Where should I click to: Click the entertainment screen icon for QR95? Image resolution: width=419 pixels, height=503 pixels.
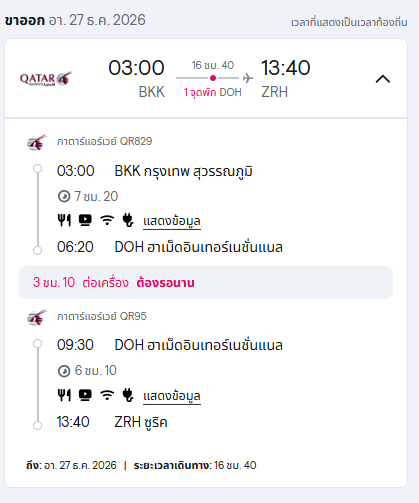point(85,395)
